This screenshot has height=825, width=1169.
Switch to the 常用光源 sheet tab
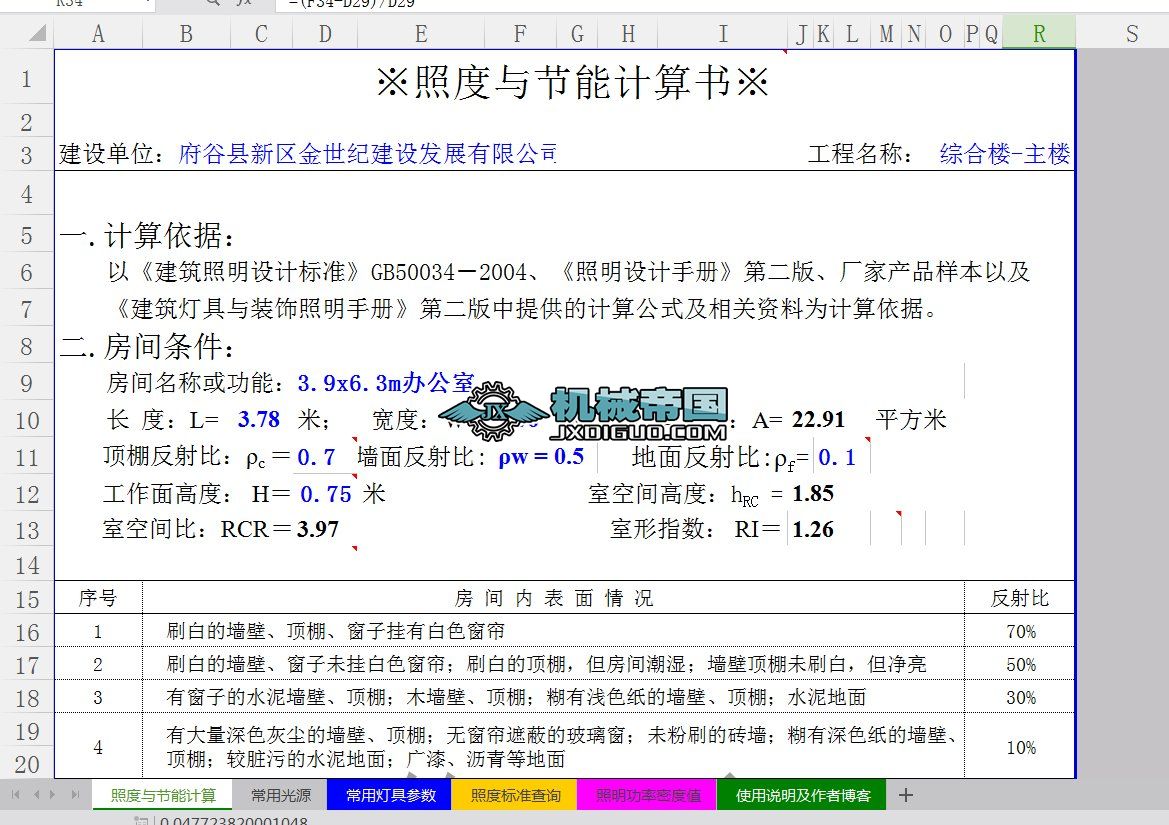point(280,796)
